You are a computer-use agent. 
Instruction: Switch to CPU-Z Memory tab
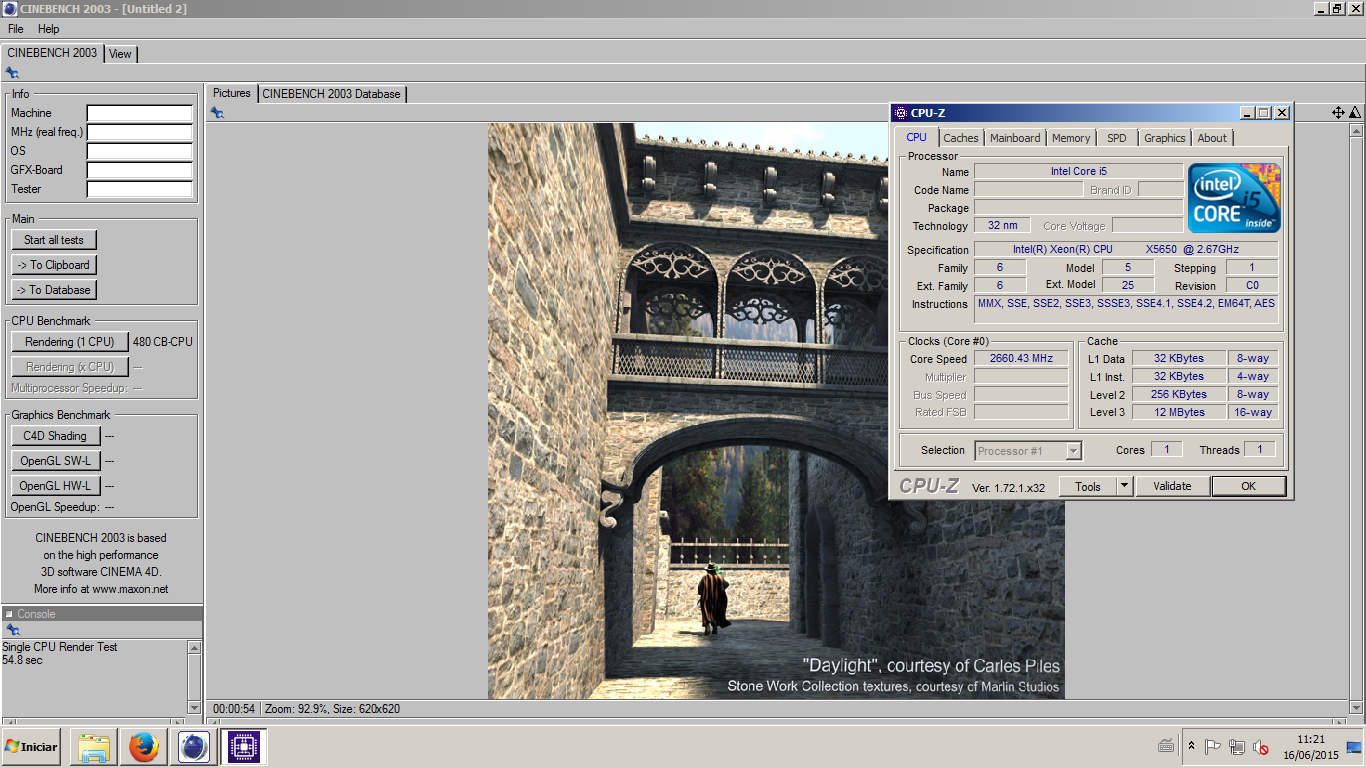[1071, 138]
